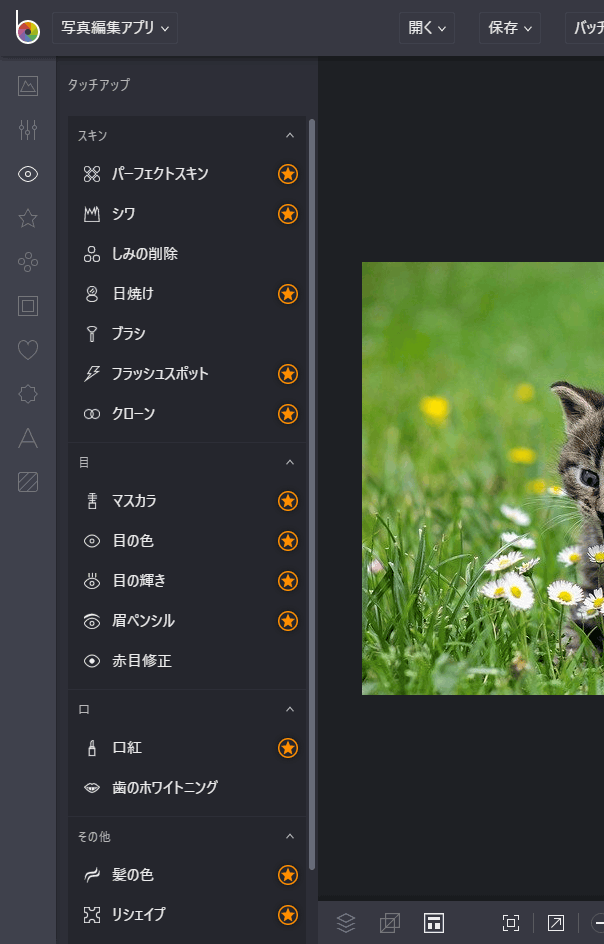
Task: Open the 開く menu
Action: pos(427,28)
